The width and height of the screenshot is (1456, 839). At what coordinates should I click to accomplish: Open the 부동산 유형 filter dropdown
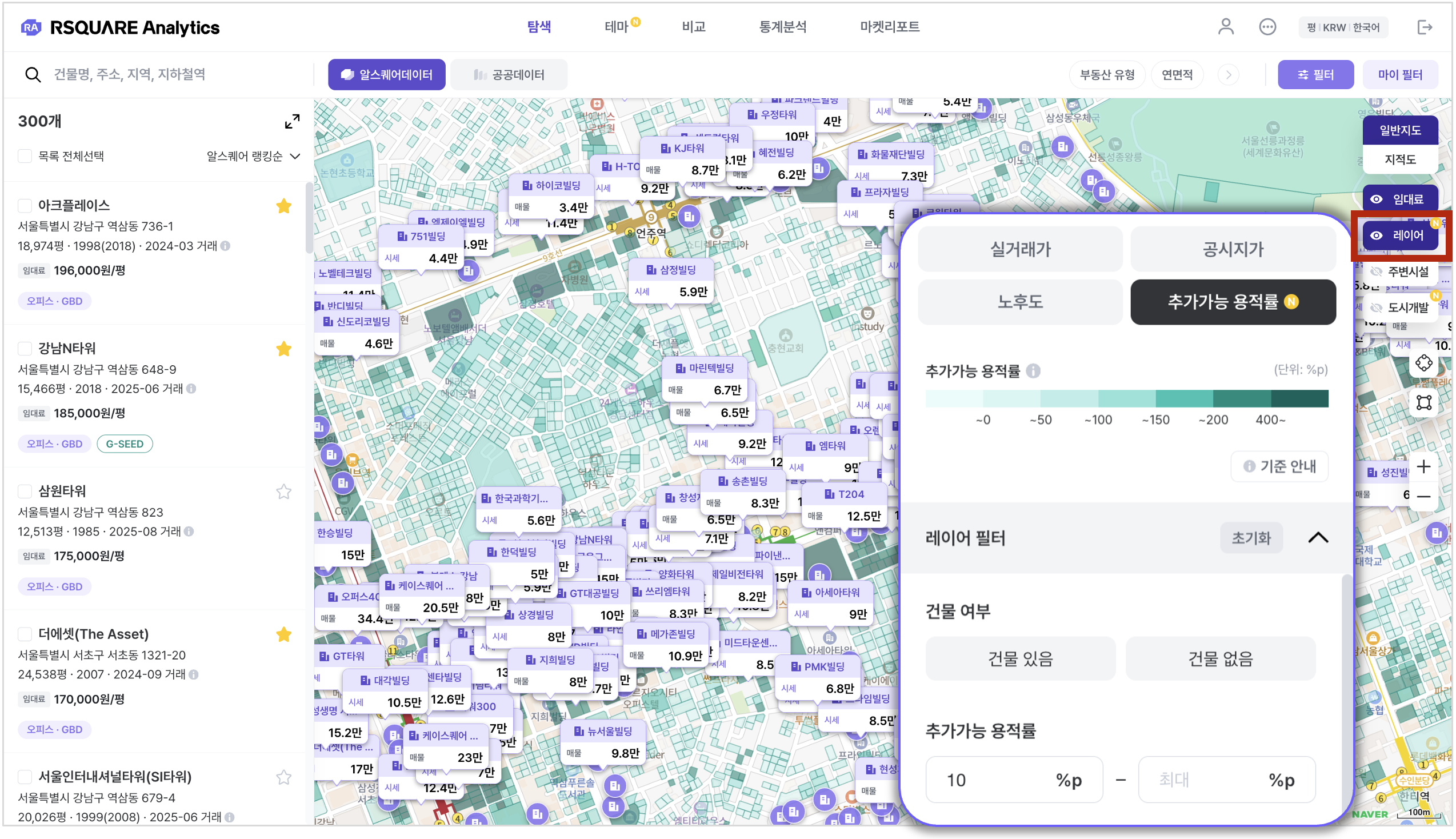click(x=1106, y=75)
